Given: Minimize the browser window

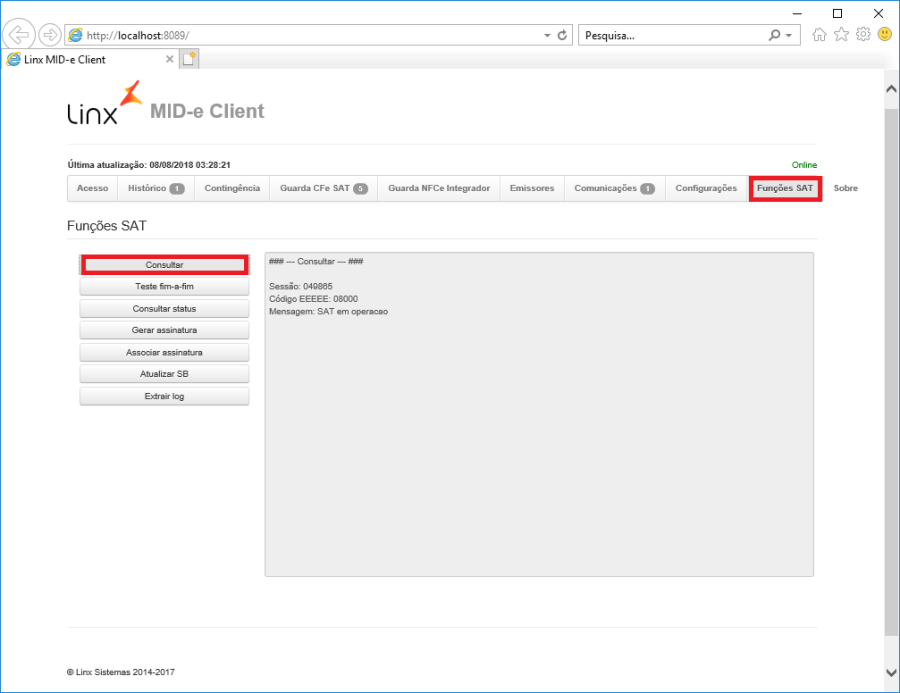Looking at the screenshot, I should [x=797, y=13].
